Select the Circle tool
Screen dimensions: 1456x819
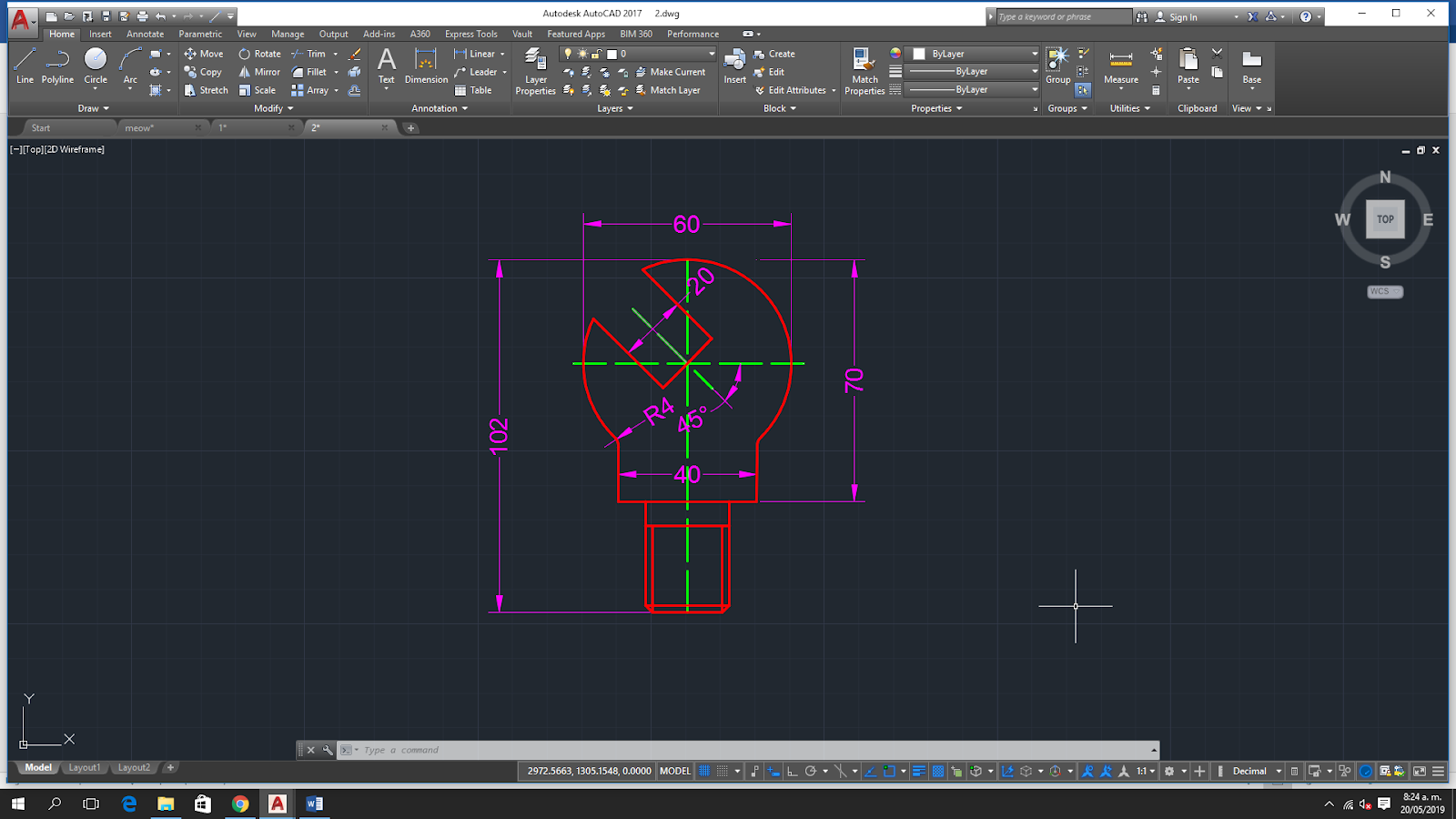pos(95,61)
